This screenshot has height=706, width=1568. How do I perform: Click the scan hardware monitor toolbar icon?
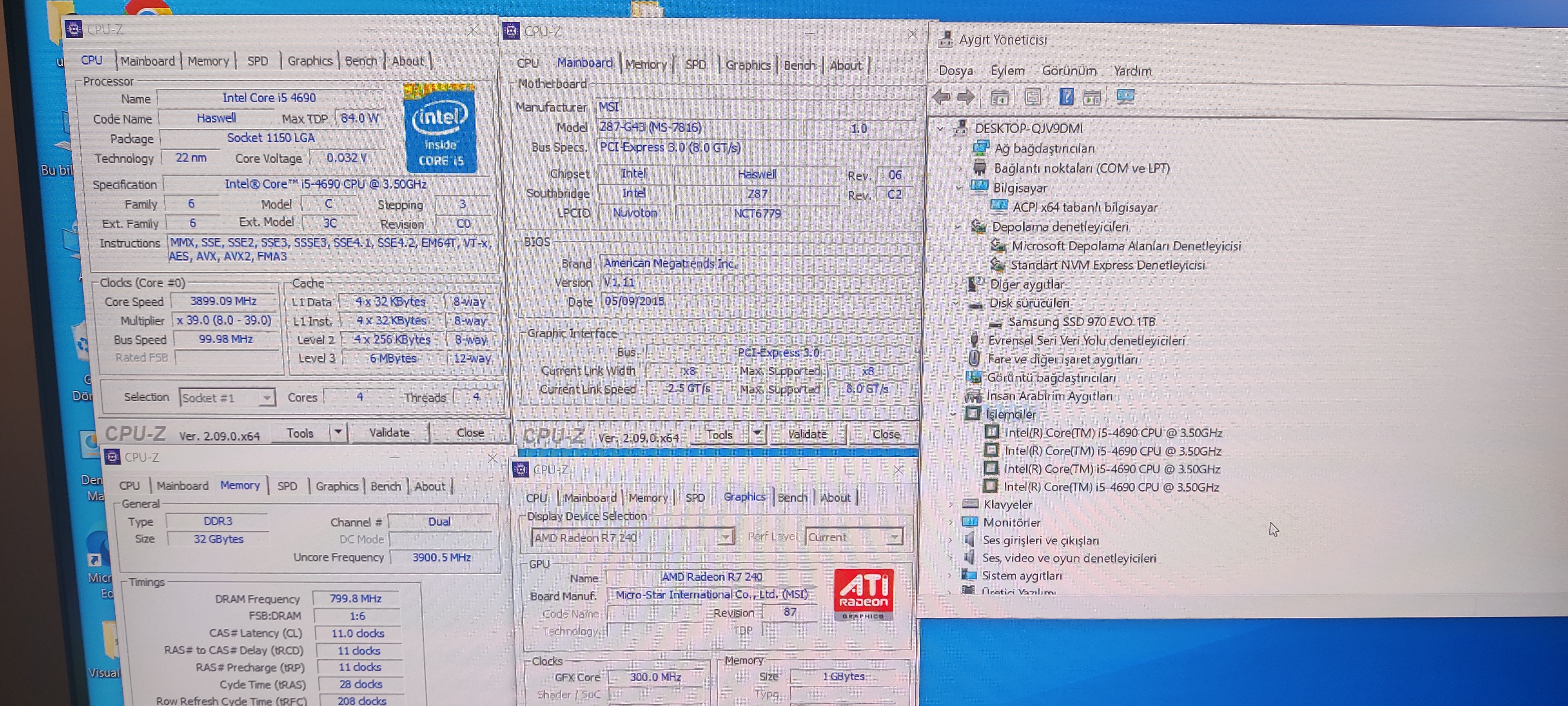[x=1125, y=97]
